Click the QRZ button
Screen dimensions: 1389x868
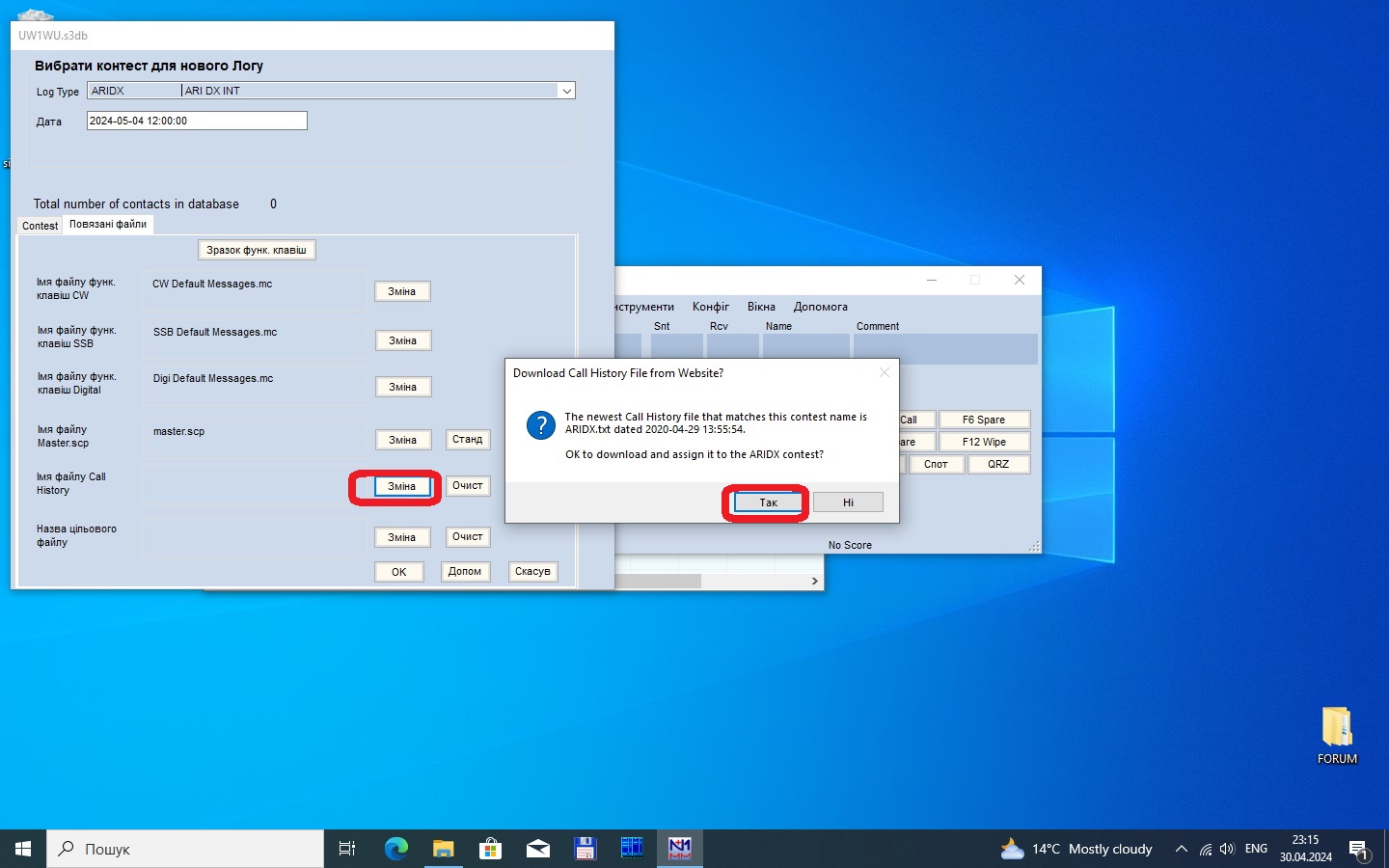(998, 464)
